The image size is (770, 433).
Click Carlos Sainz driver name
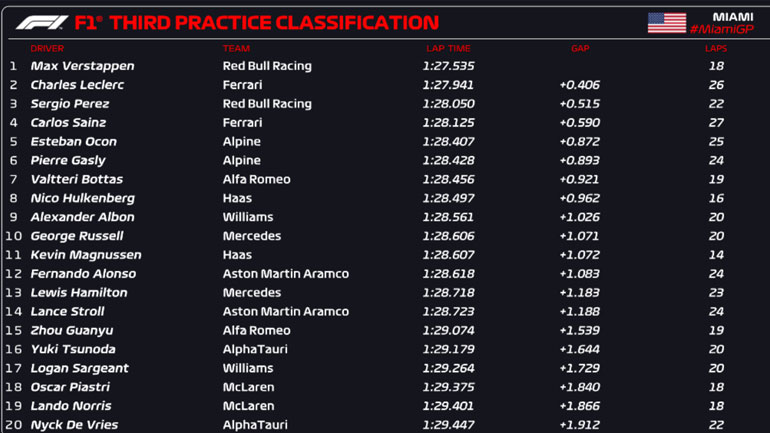tap(68, 123)
